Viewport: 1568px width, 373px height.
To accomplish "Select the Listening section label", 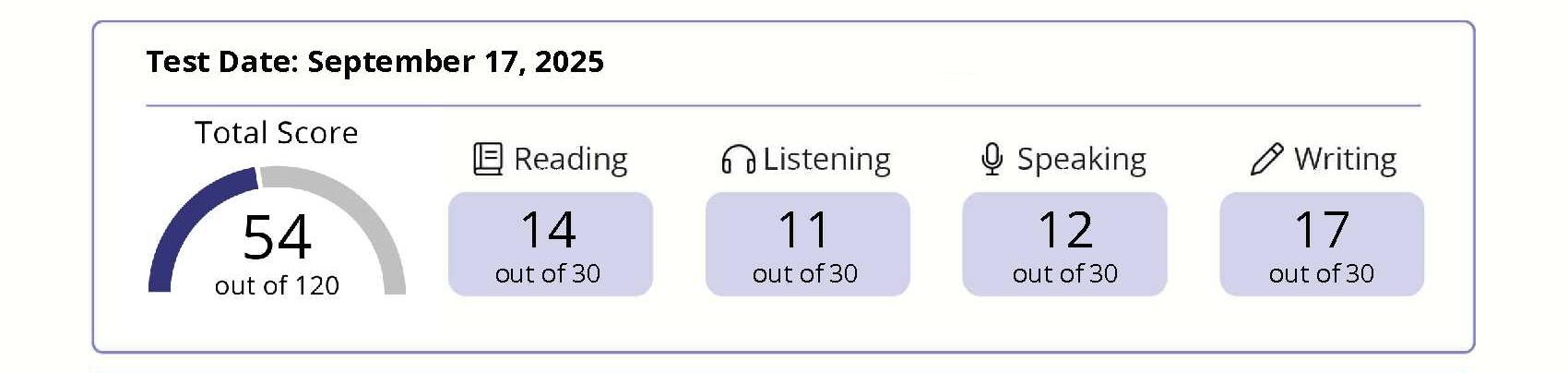I will click(x=826, y=159).
